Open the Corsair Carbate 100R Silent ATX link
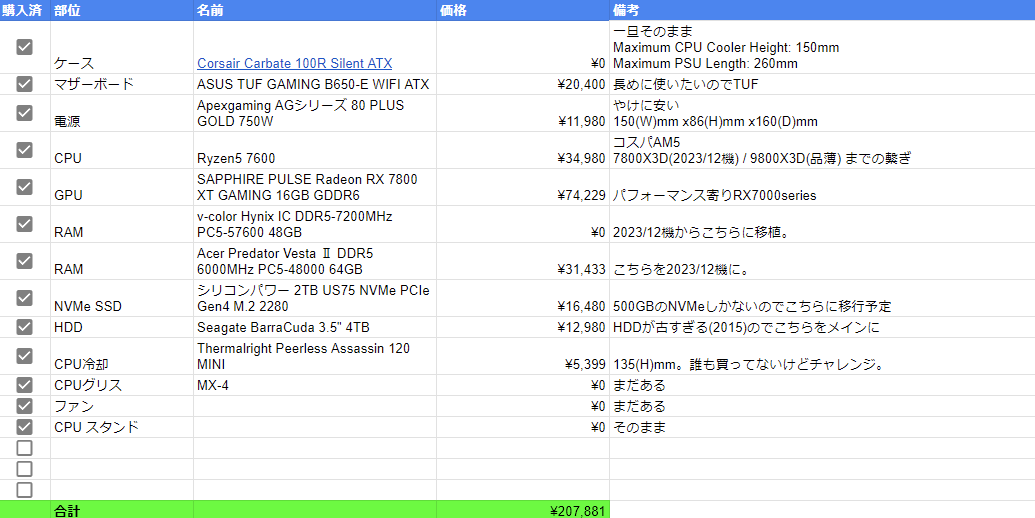The height and width of the screenshot is (518, 1035). [x=294, y=63]
